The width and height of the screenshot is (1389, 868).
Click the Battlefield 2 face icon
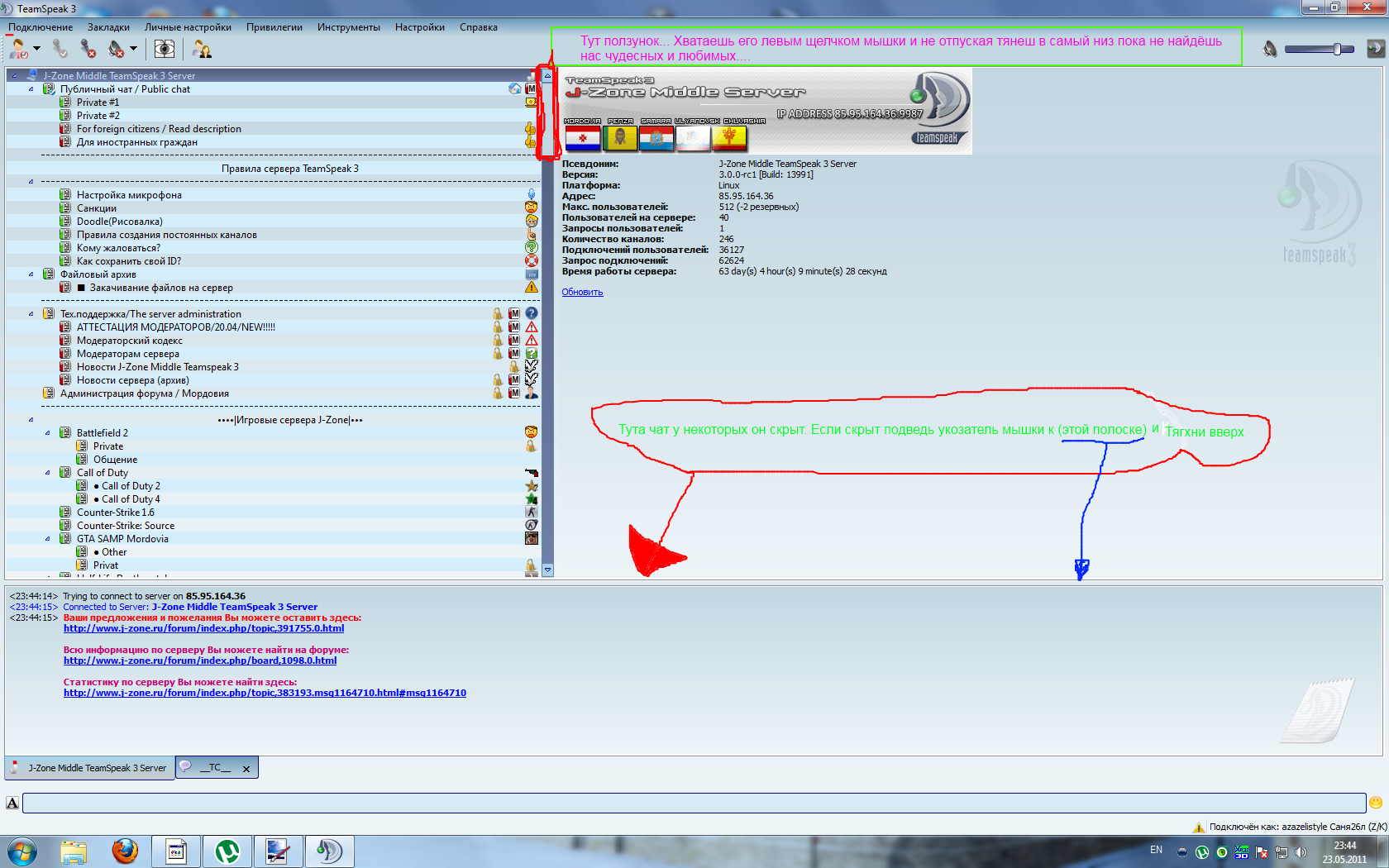(532, 432)
